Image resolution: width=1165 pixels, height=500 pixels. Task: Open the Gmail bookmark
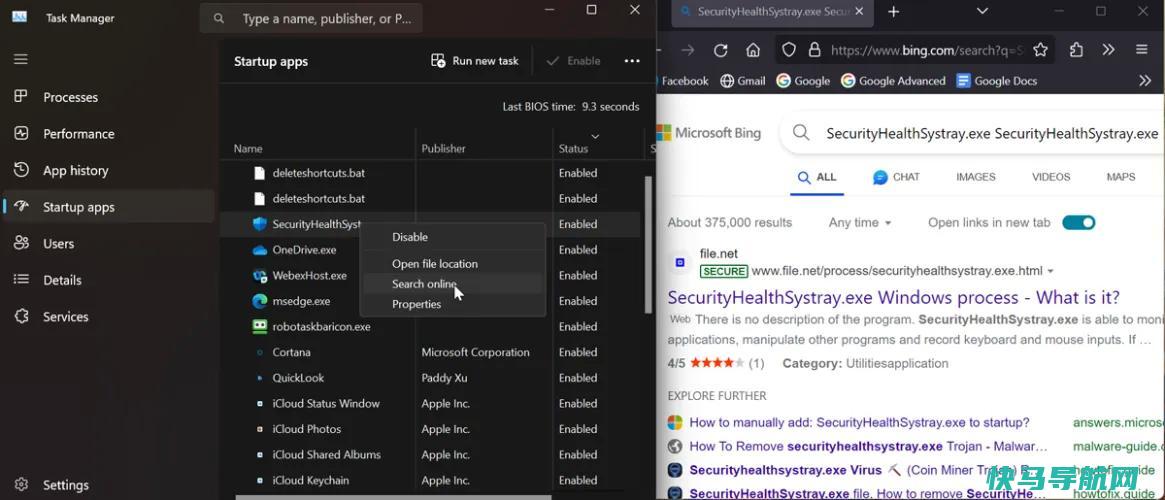(742, 81)
